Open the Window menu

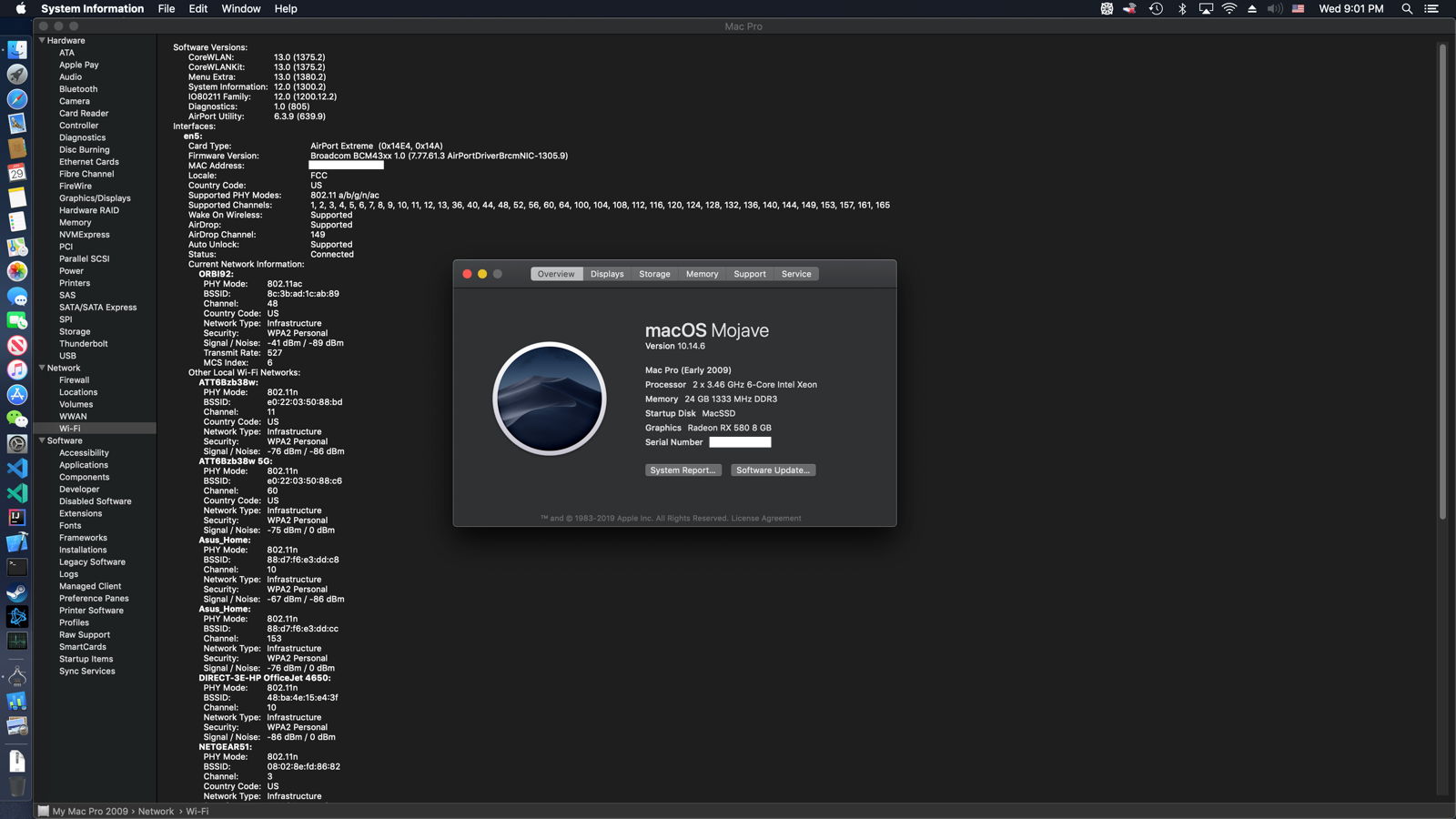click(241, 9)
